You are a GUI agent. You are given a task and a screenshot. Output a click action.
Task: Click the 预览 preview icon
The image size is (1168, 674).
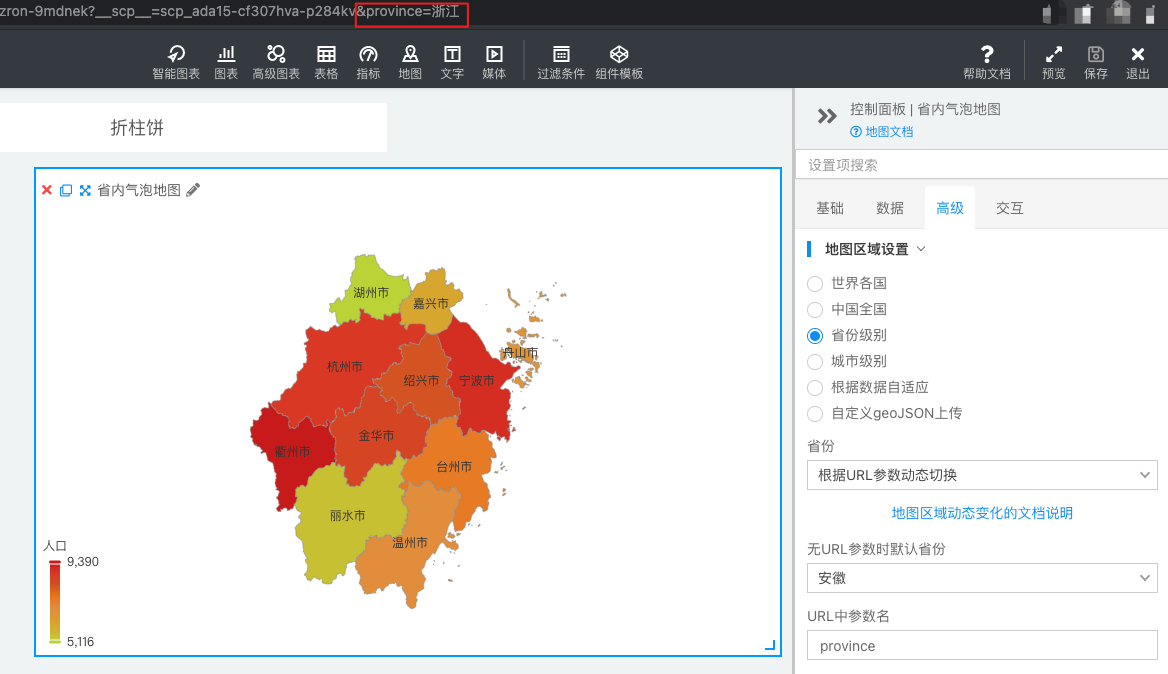[1053, 62]
